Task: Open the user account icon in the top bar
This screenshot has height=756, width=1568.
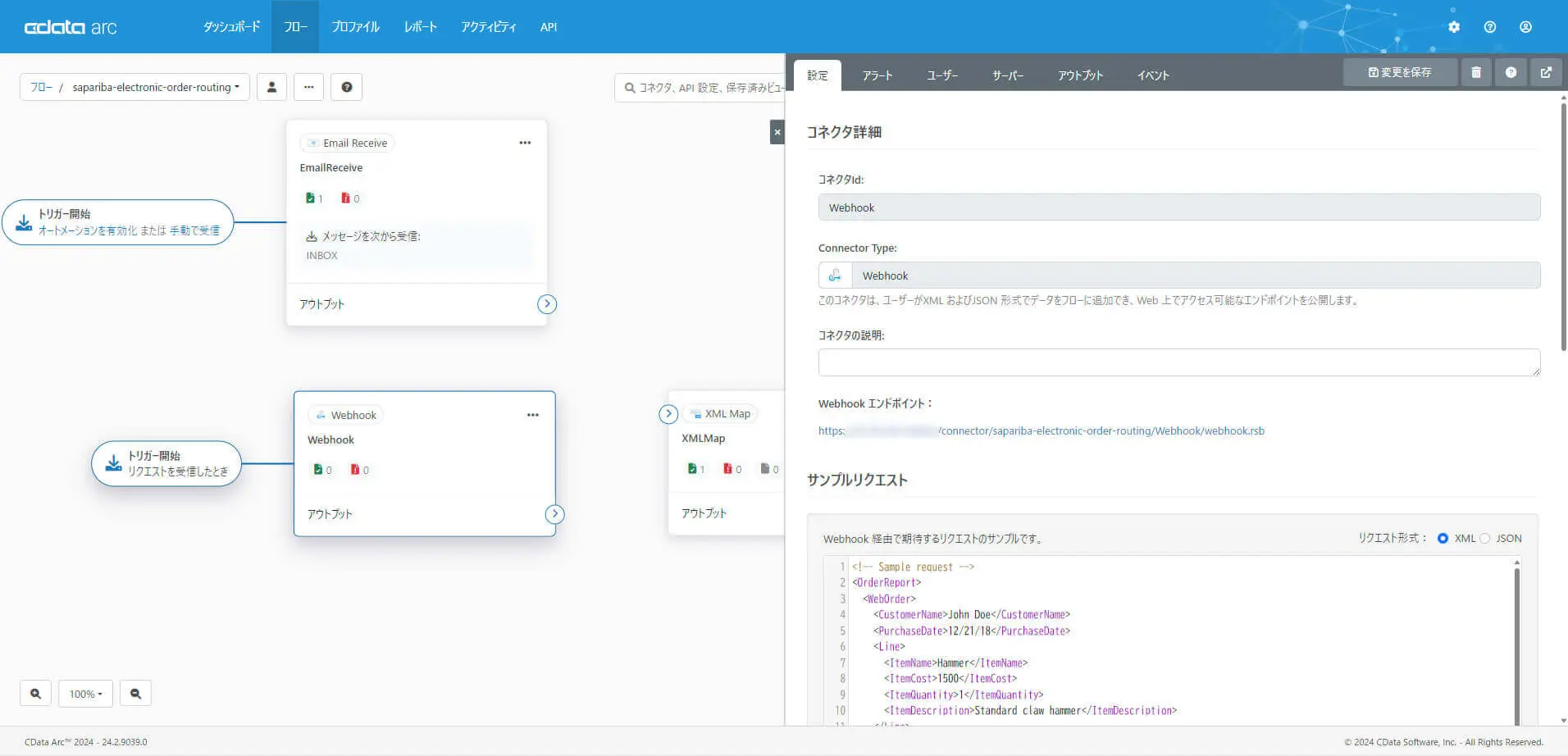Action: tap(1525, 27)
